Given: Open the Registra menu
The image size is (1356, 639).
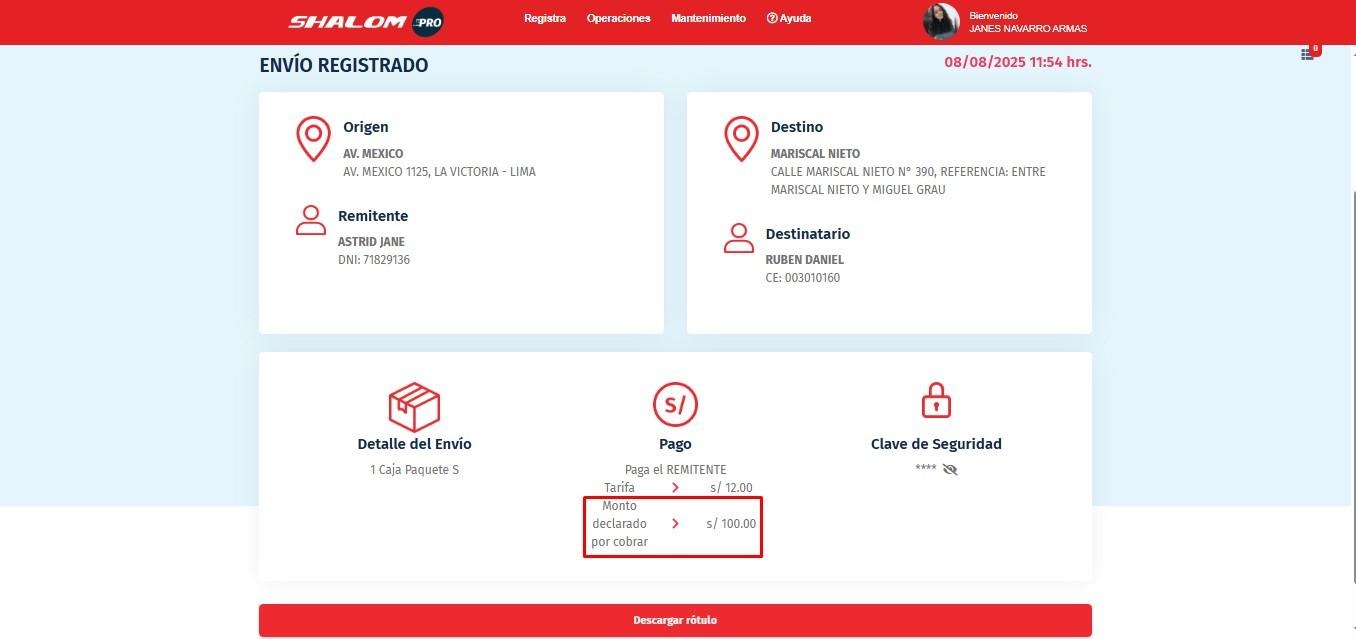Looking at the screenshot, I should [544, 18].
